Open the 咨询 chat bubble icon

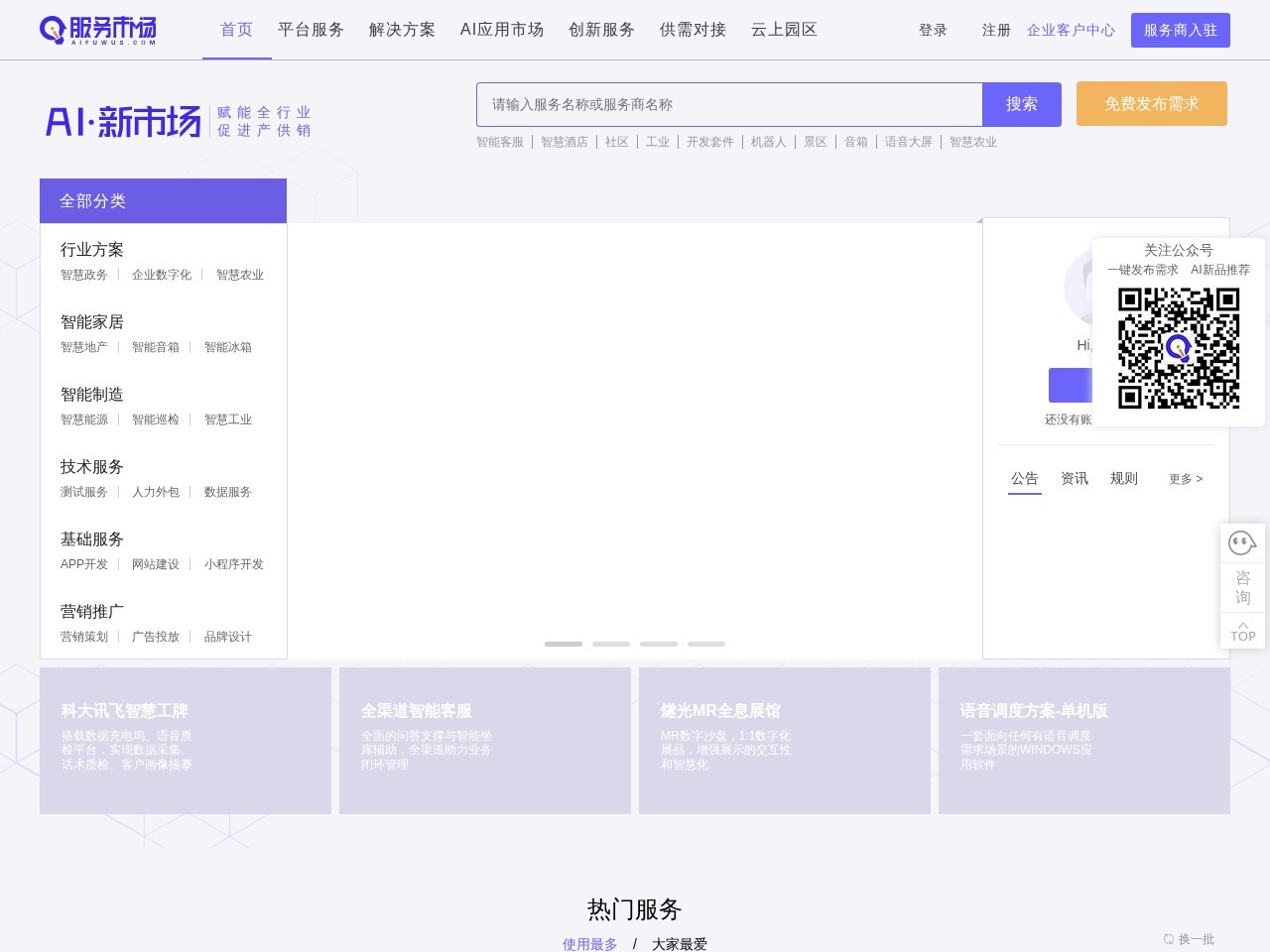[1242, 543]
